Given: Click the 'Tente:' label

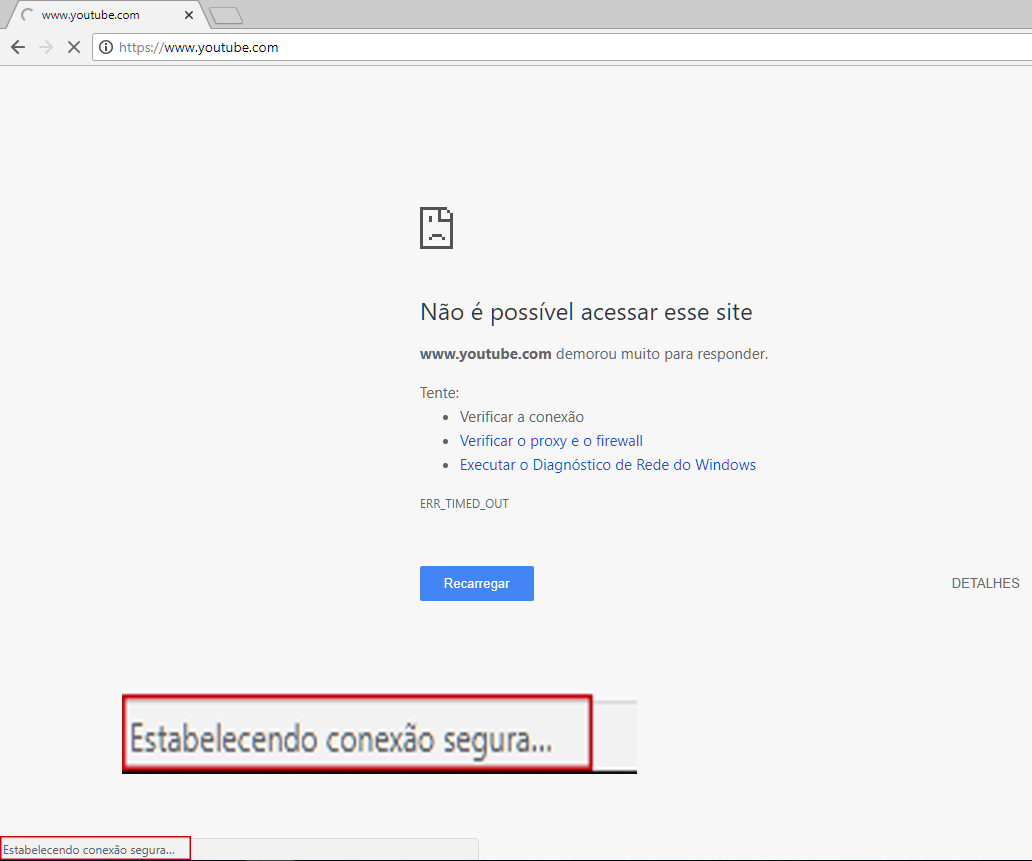Looking at the screenshot, I should tap(440, 393).
